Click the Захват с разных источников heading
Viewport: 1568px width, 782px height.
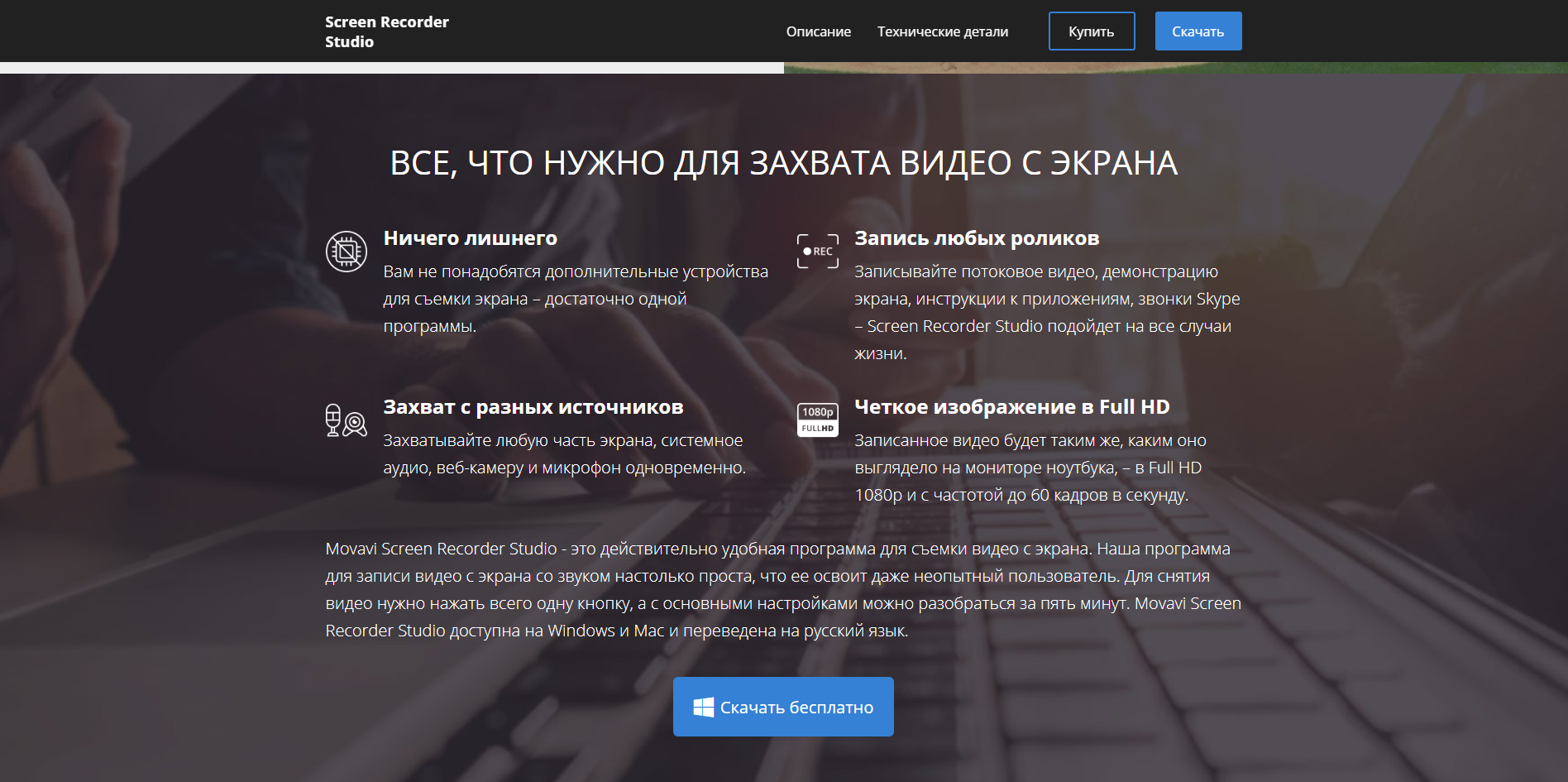click(x=533, y=407)
